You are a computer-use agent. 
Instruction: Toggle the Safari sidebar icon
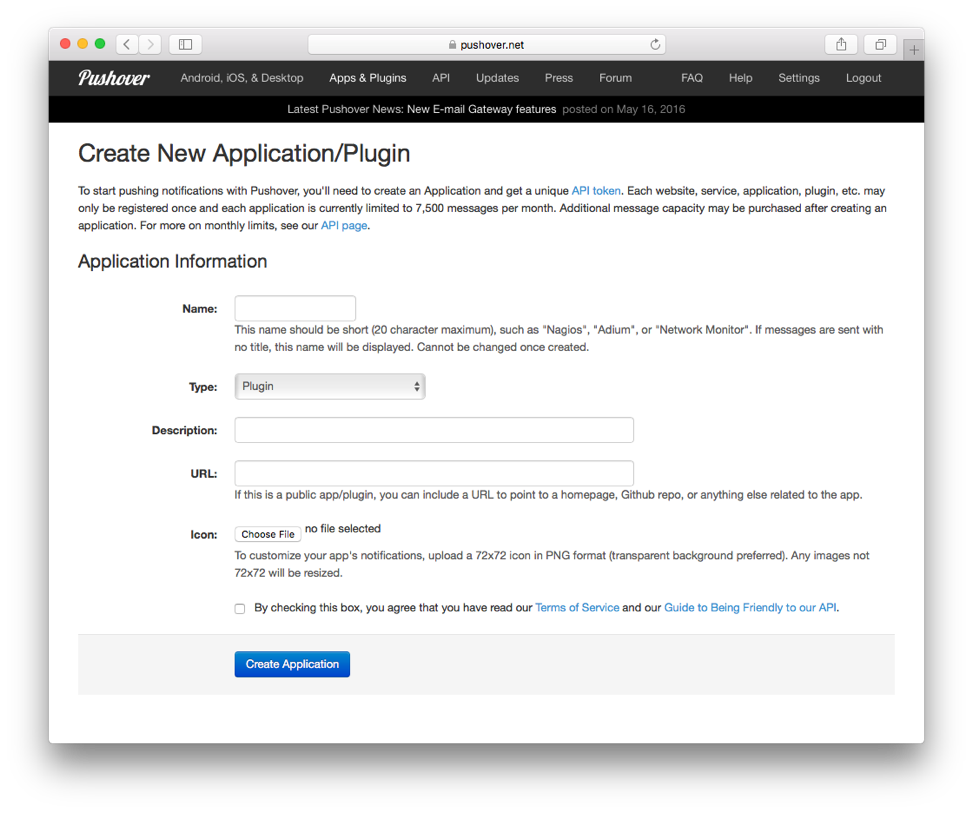[186, 44]
